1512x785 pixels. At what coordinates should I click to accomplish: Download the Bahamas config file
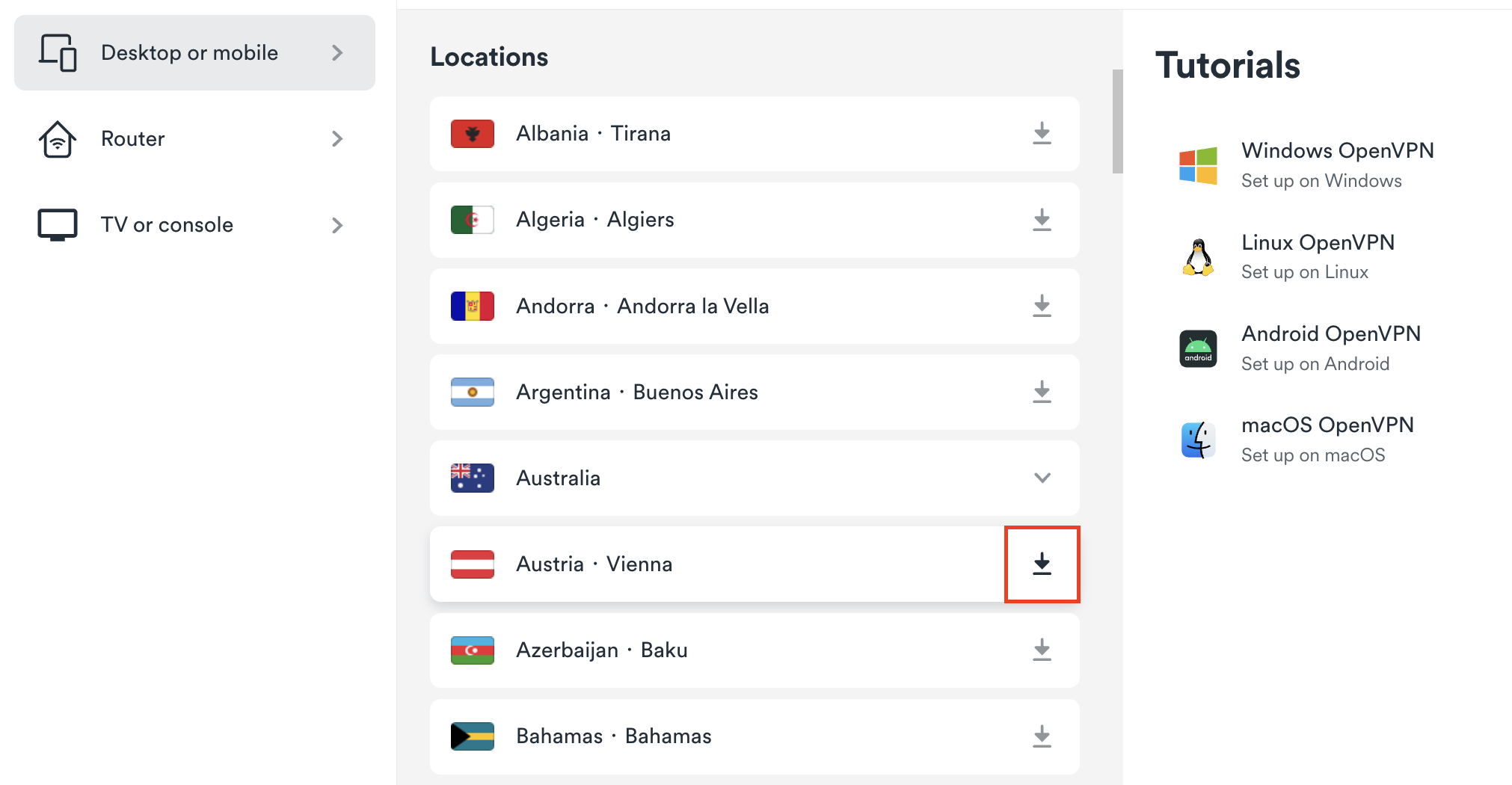[1042, 736]
